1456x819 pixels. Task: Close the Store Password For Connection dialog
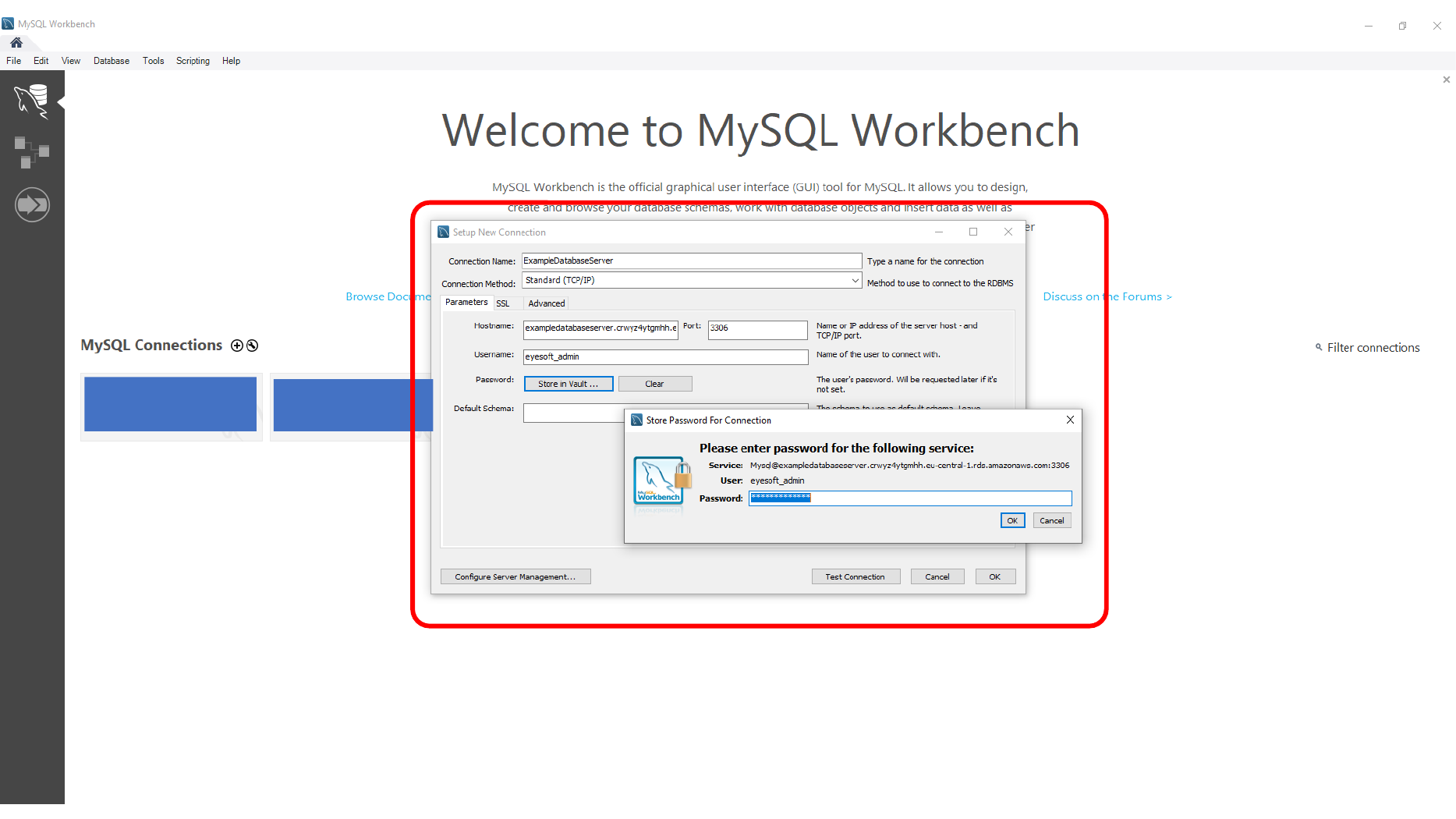1070,420
